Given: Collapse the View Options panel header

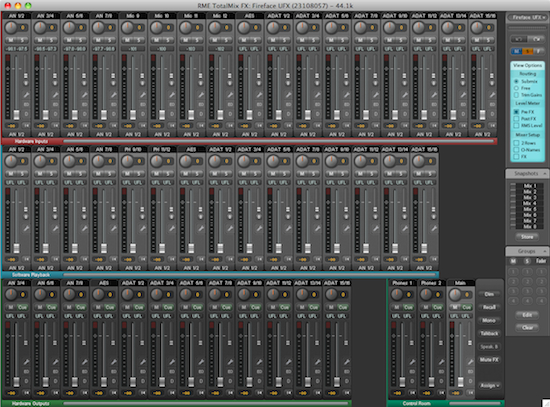Looking at the screenshot, I should pyautogui.click(x=527, y=65).
